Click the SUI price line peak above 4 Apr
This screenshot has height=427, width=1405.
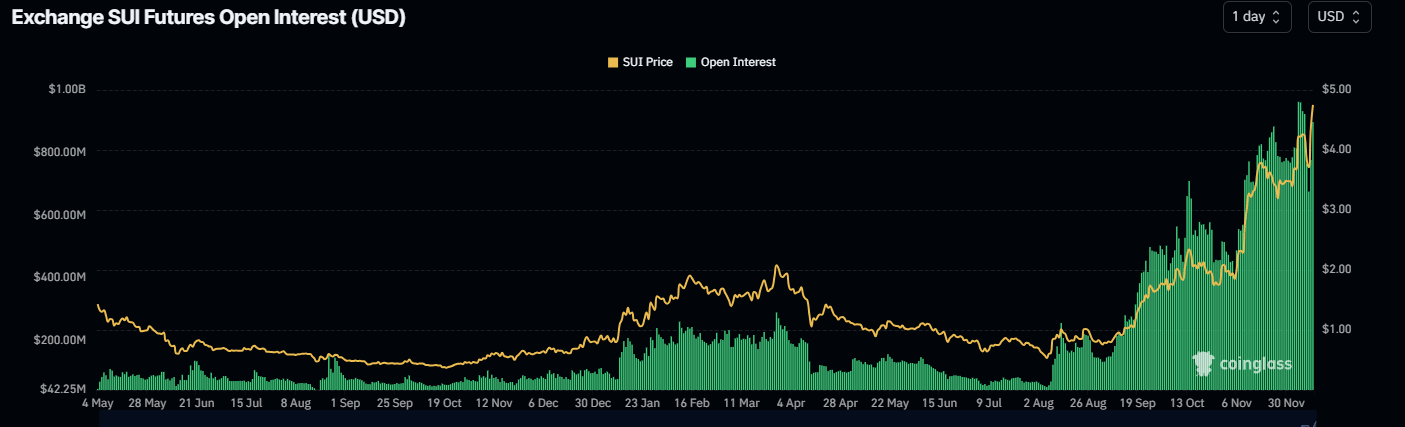point(776,268)
